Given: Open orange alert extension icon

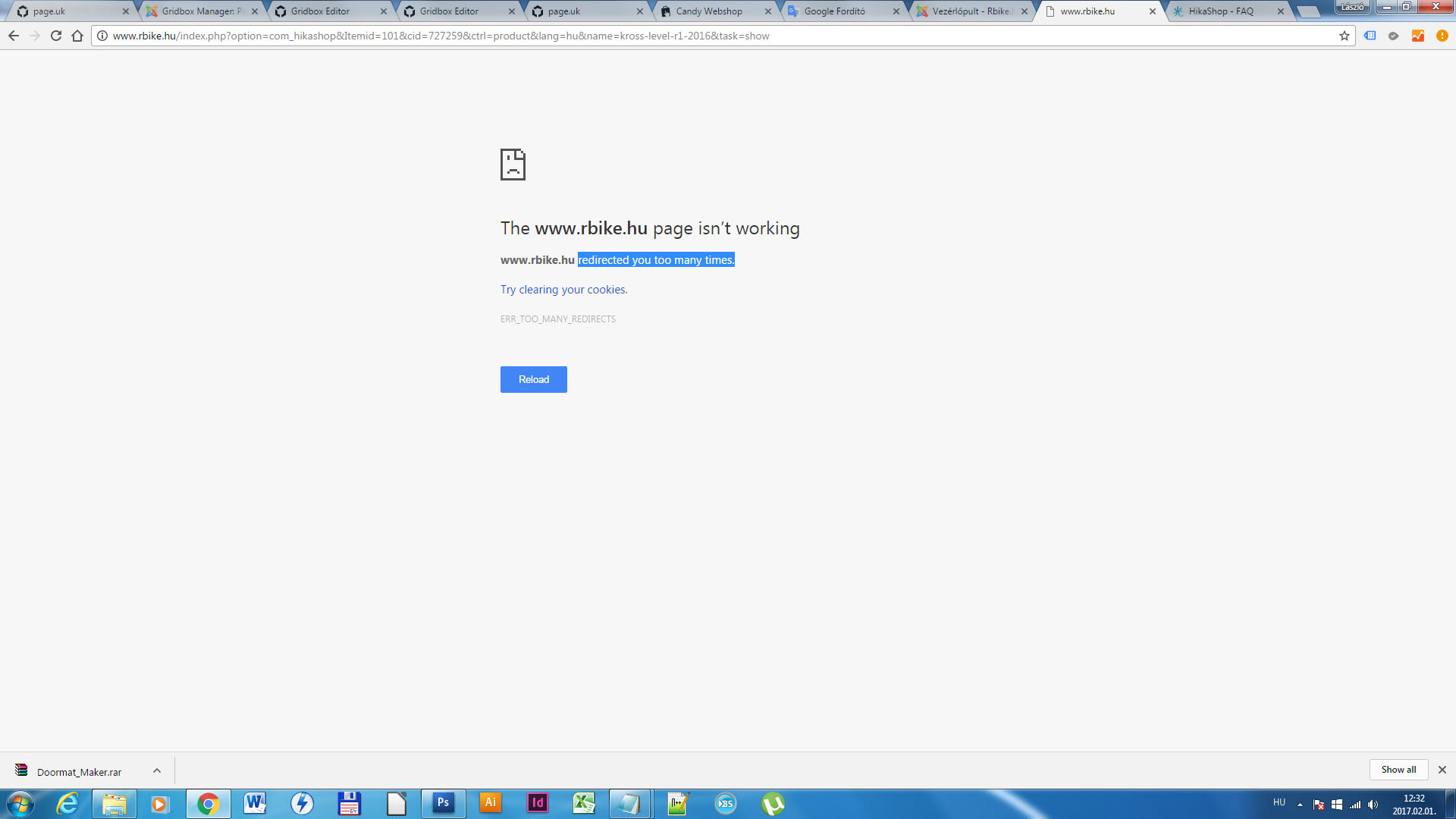Looking at the screenshot, I should 1442,36.
